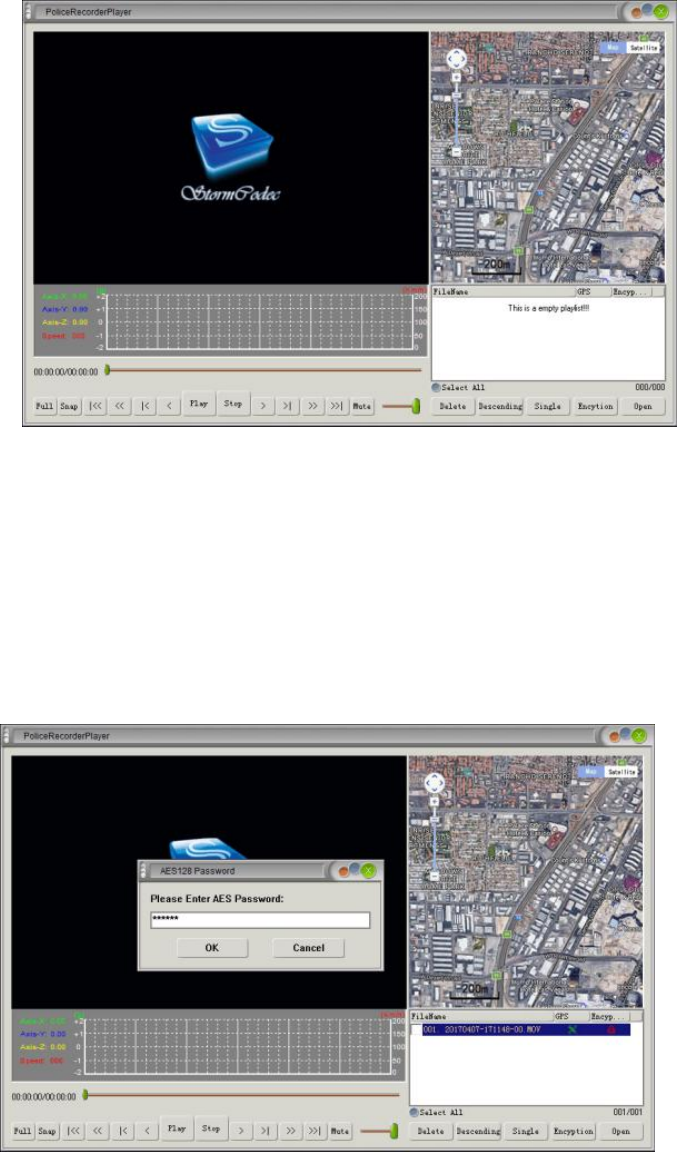Click fast rewind in top window
The width and height of the screenshot is (677, 1152).
click(x=120, y=406)
